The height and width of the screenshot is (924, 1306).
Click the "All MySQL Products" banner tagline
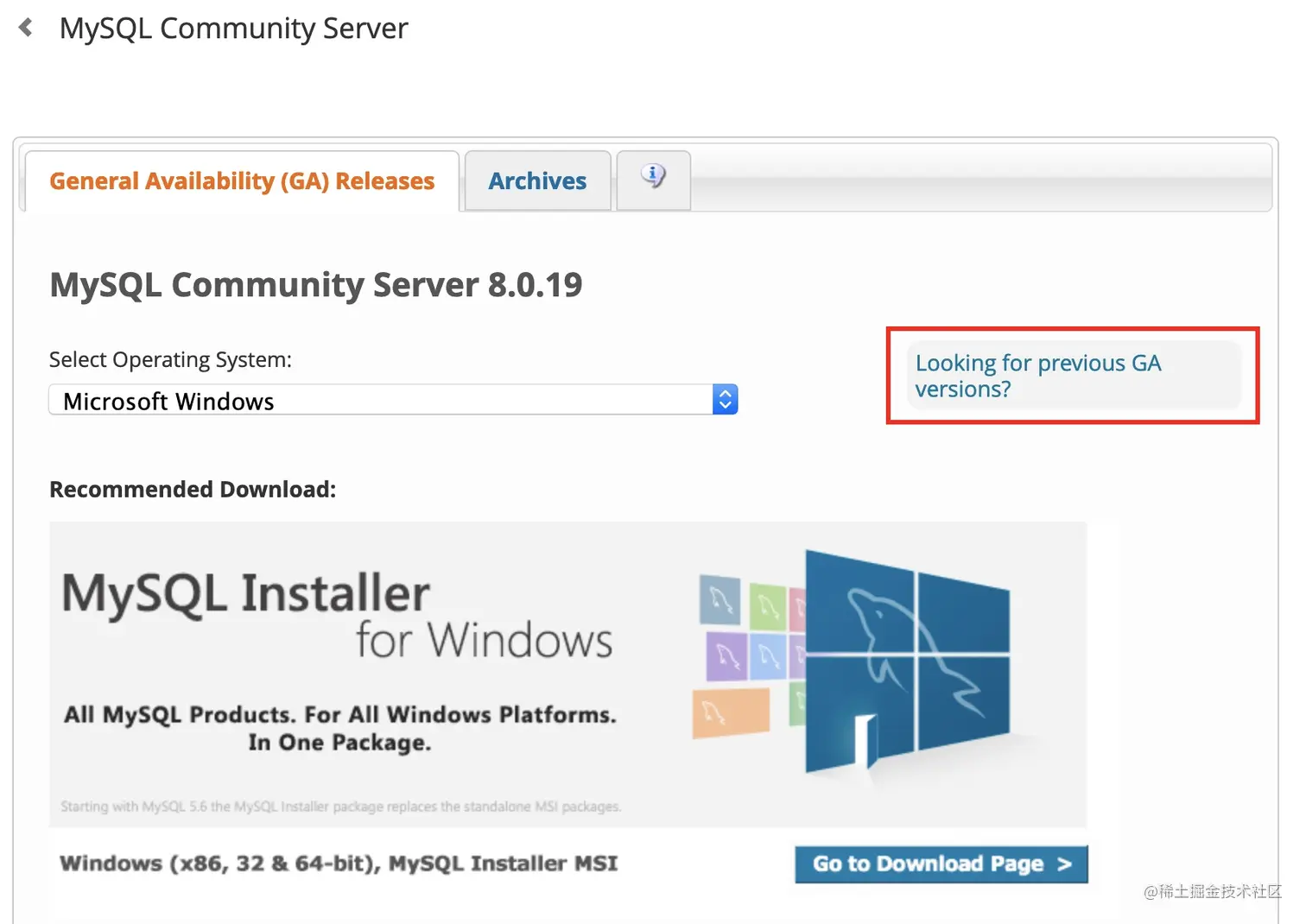point(339,728)
